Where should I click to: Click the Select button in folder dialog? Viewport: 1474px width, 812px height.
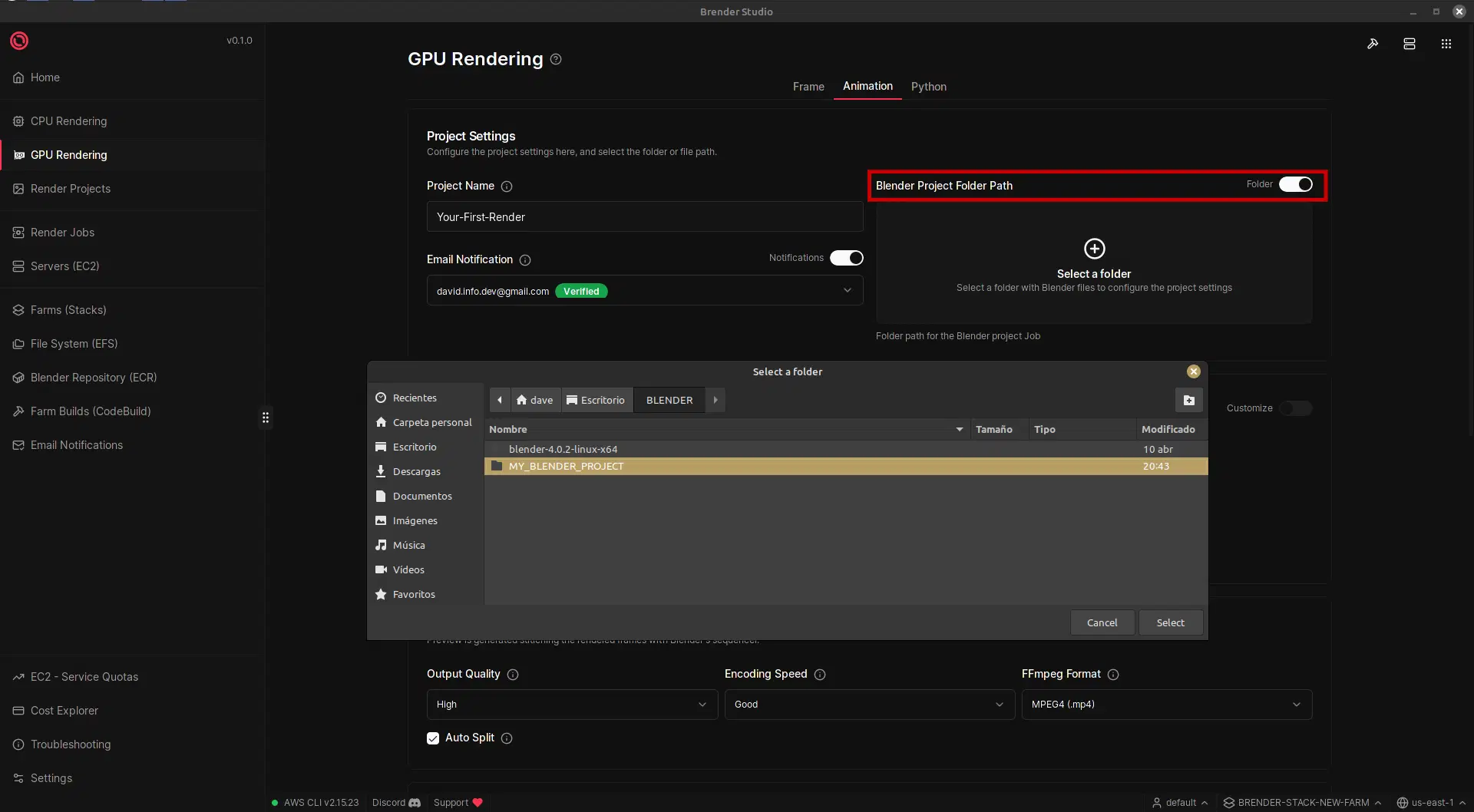click(1170, 622)
